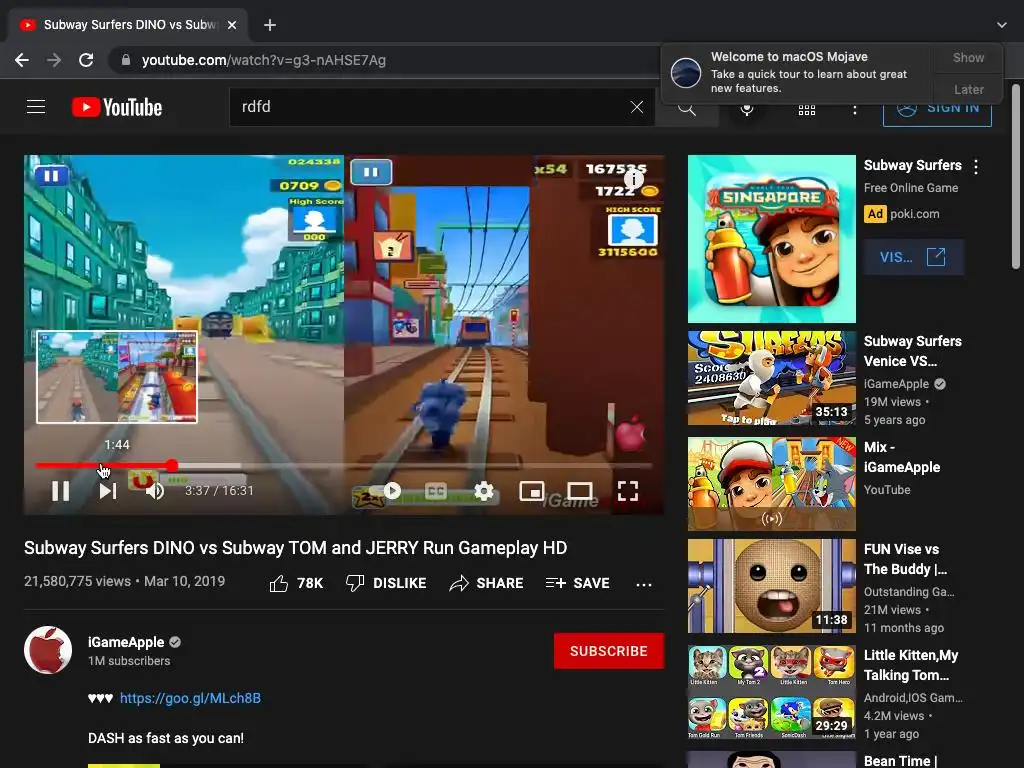This screenshot has width=1024, height=768.
Task: Open the YouTube settings three-dot menu
Action: (x=854, y=109)
